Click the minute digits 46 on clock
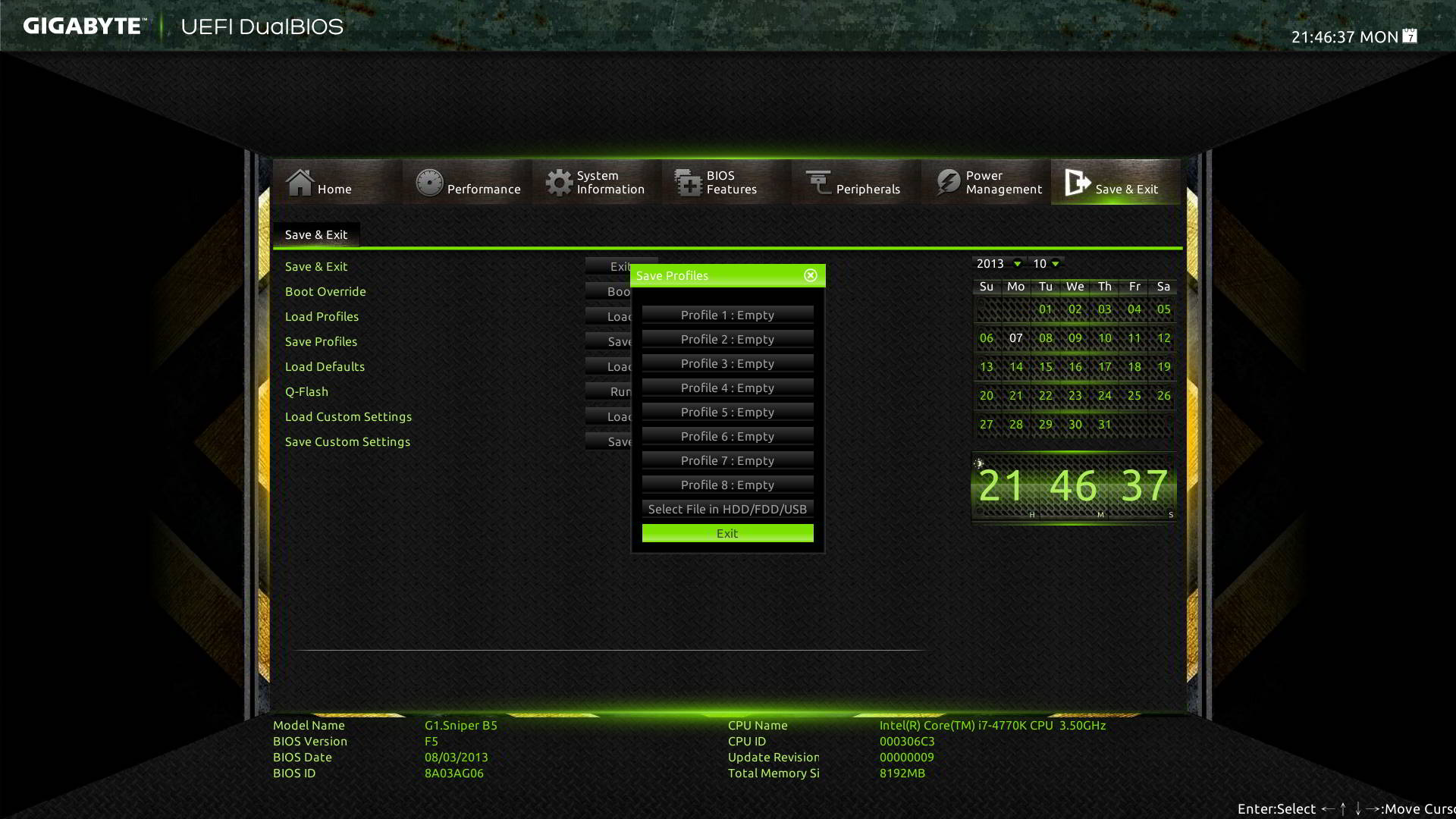 click(x=1073, y=486)
